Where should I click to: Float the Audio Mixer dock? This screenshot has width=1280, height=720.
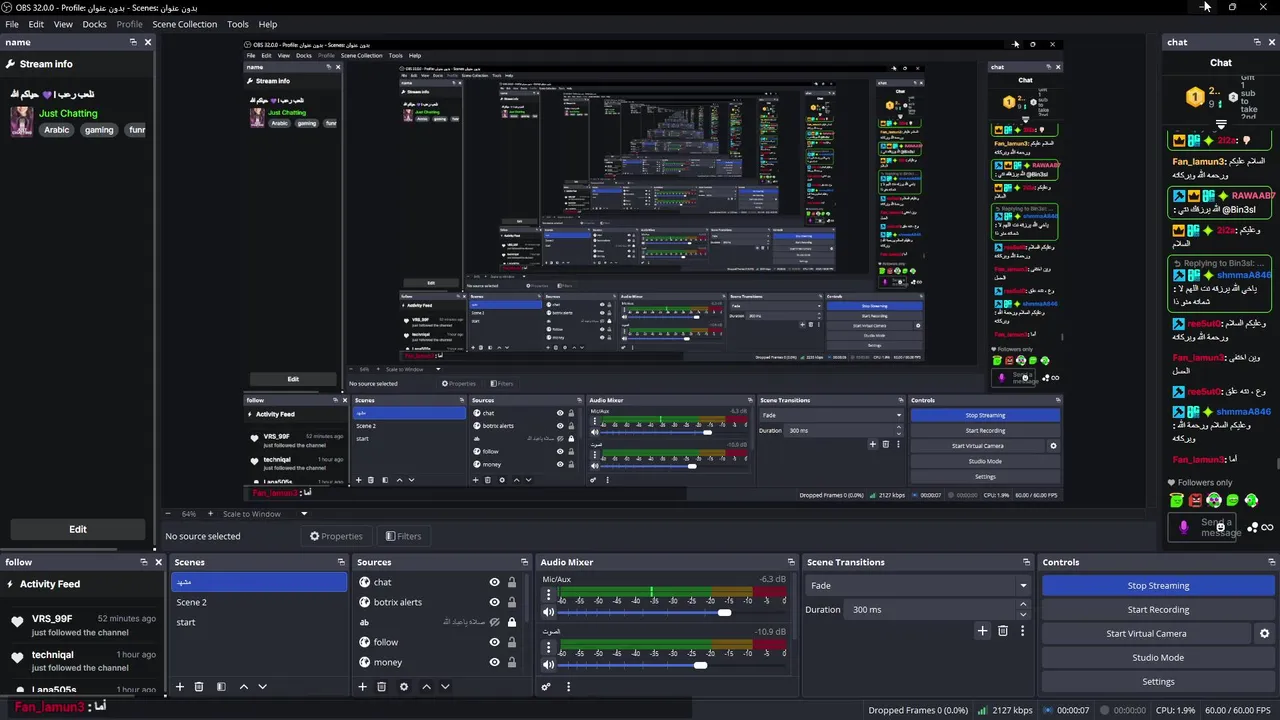pos(791,562)
